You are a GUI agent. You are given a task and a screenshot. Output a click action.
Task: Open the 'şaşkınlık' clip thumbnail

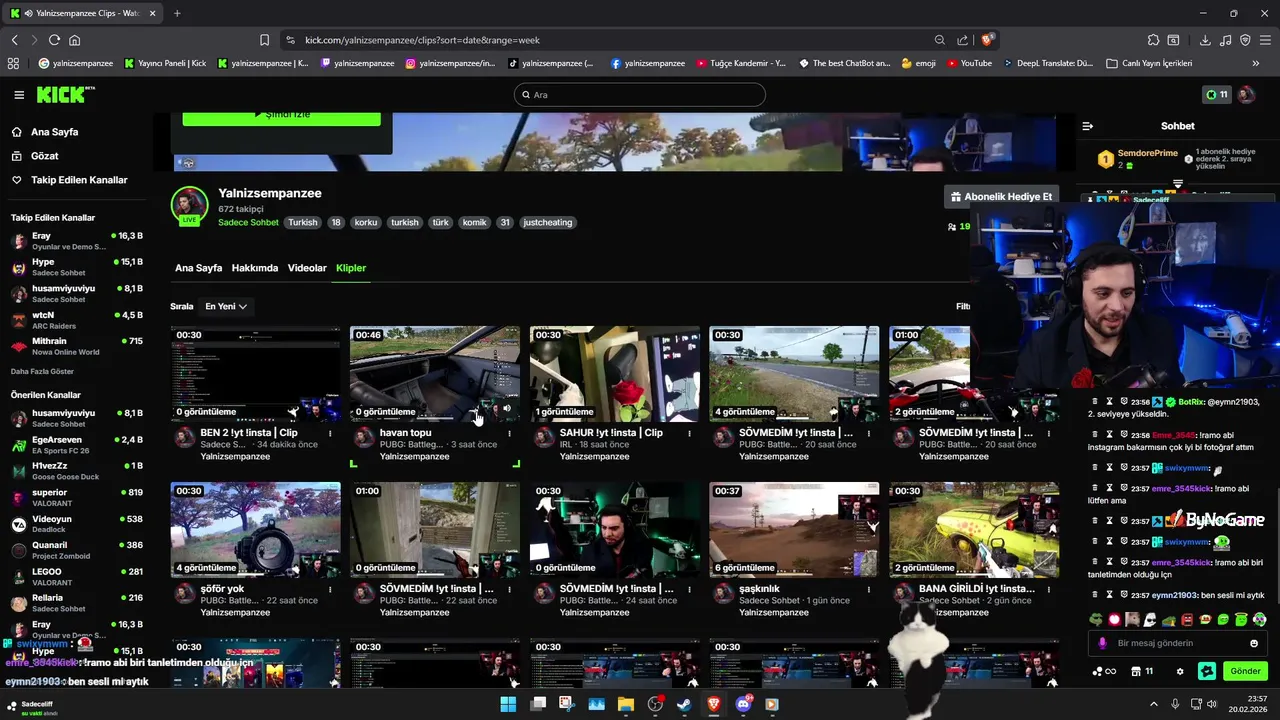(794, 530)
